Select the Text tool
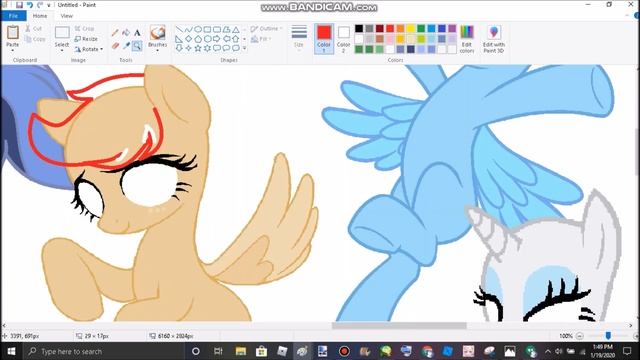640x360 pixels. coord(137,33)
